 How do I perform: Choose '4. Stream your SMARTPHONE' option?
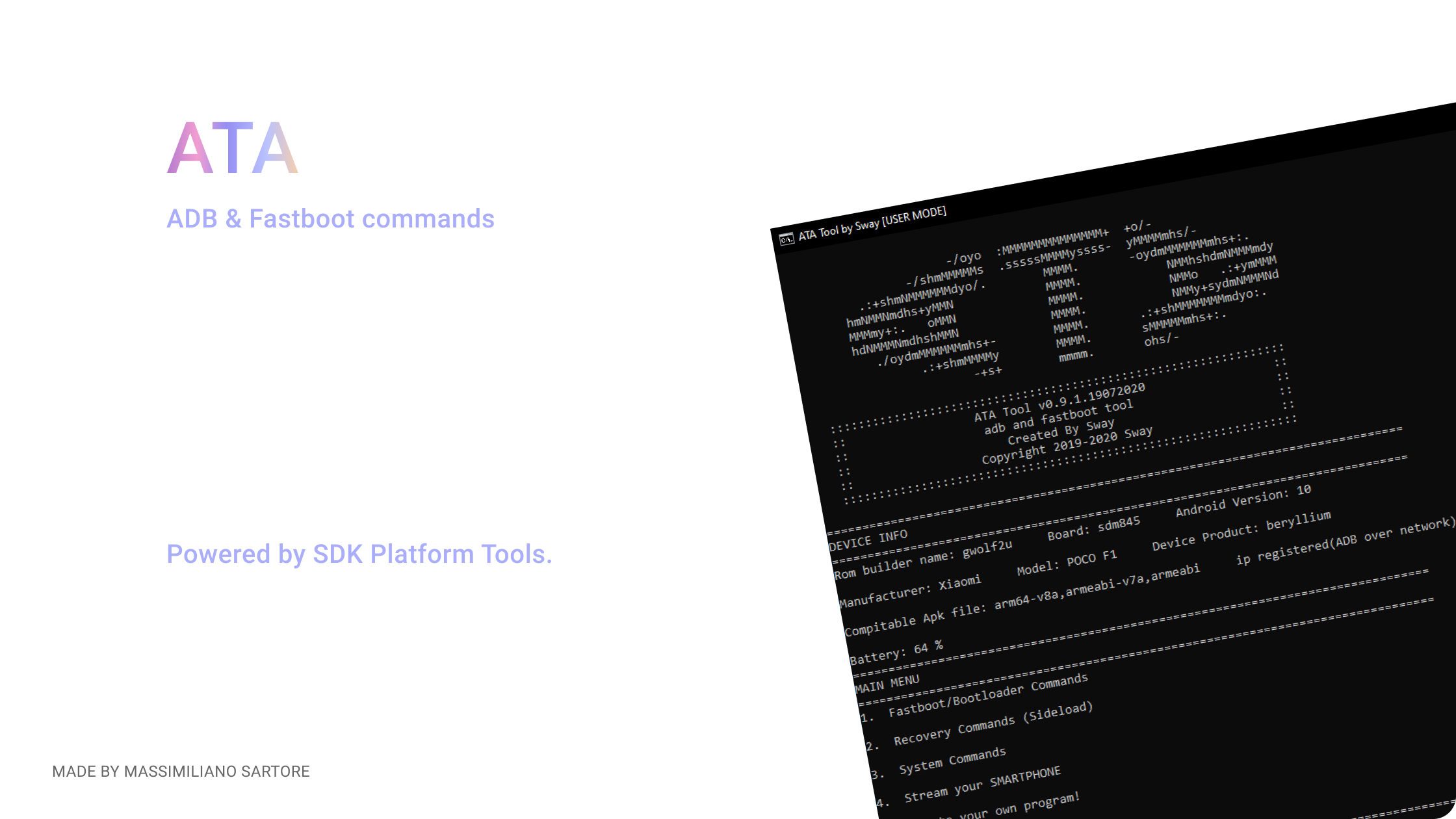click(981, 784)
